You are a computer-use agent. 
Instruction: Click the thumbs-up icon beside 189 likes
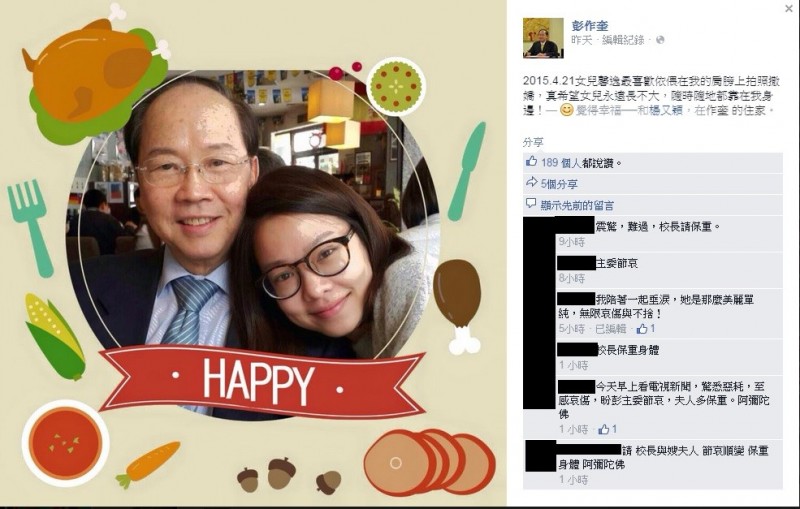(x=532, y=162)
